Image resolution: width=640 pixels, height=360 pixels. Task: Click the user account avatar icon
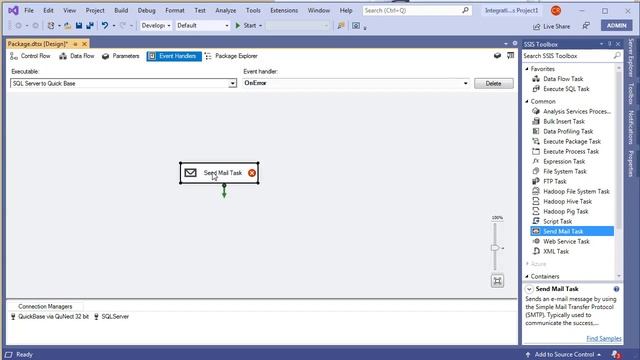point(556,11)
